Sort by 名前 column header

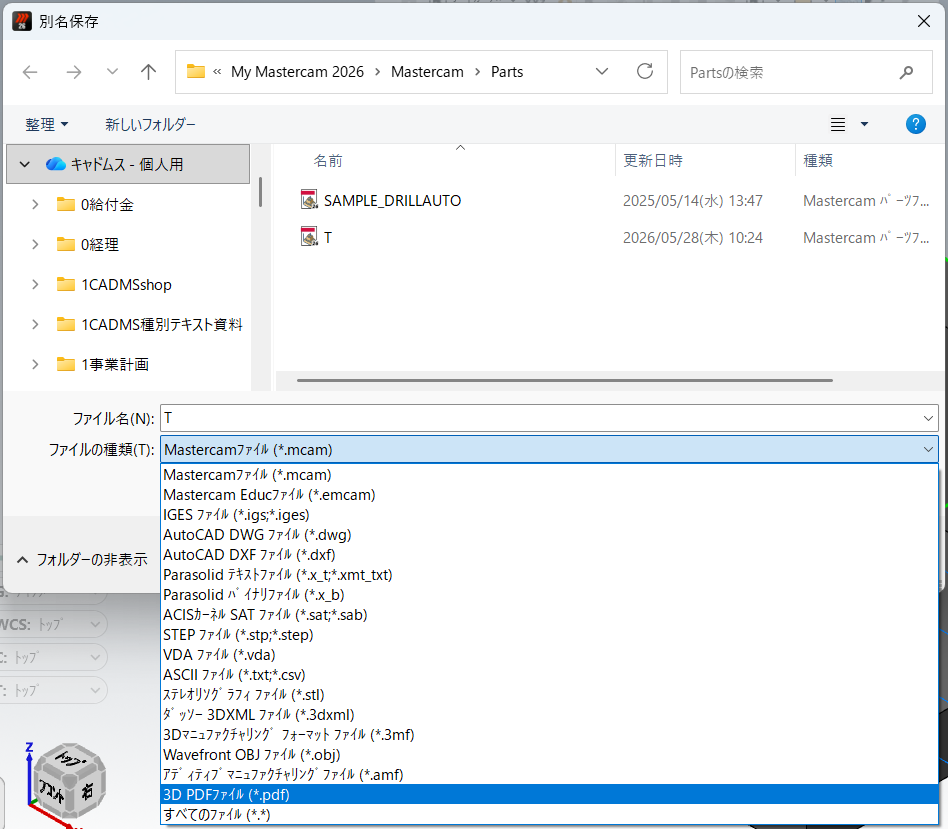click(328, 160)
